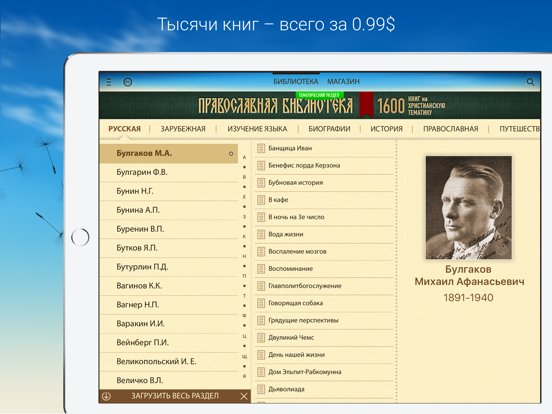Screen dimensions: 552x414
Task: Switch to БИБЛИОТЕКА tab
Action: 296,82
